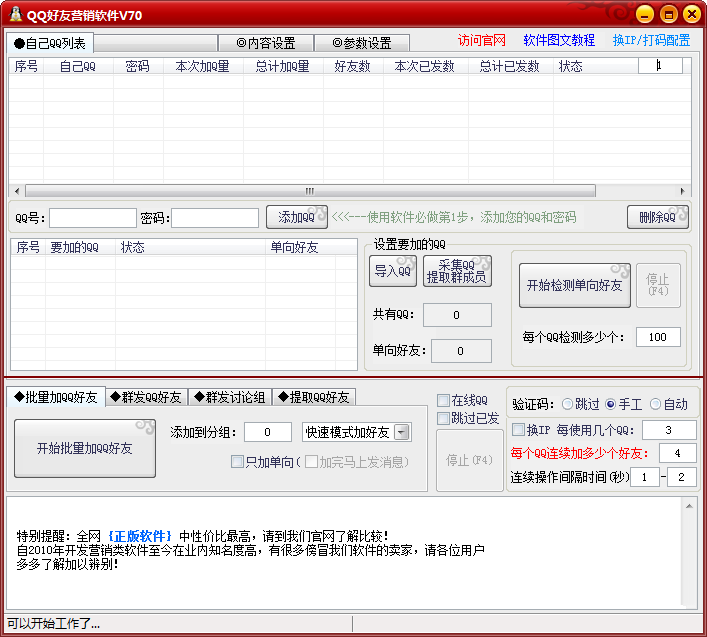Image resolution: width=707 pixels, height=637 pixels.
Task: Click the 自己QQ column header
Action: coord(78,66)
